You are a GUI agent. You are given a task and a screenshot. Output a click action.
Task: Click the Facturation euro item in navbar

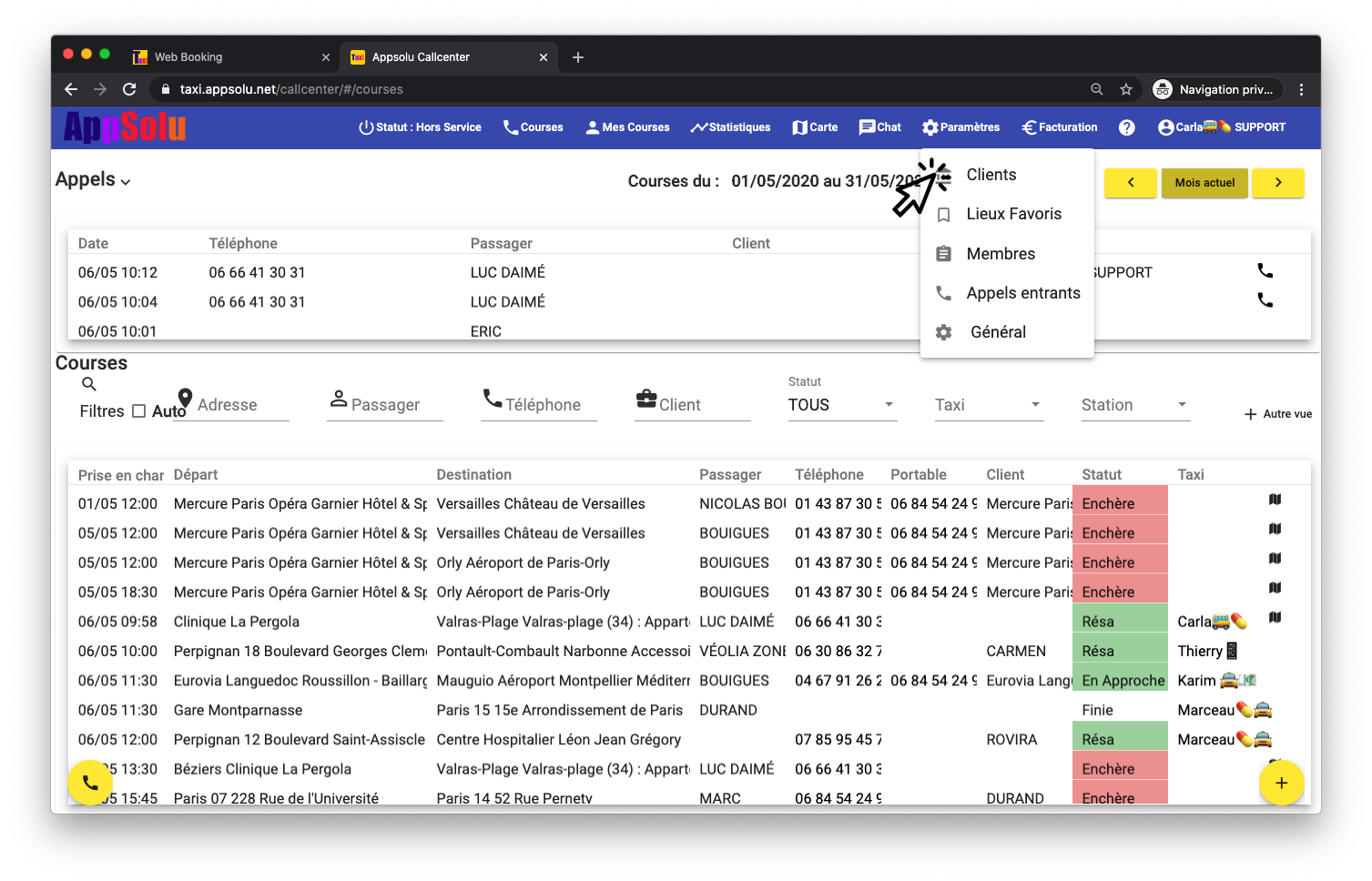click(1059, 127)
